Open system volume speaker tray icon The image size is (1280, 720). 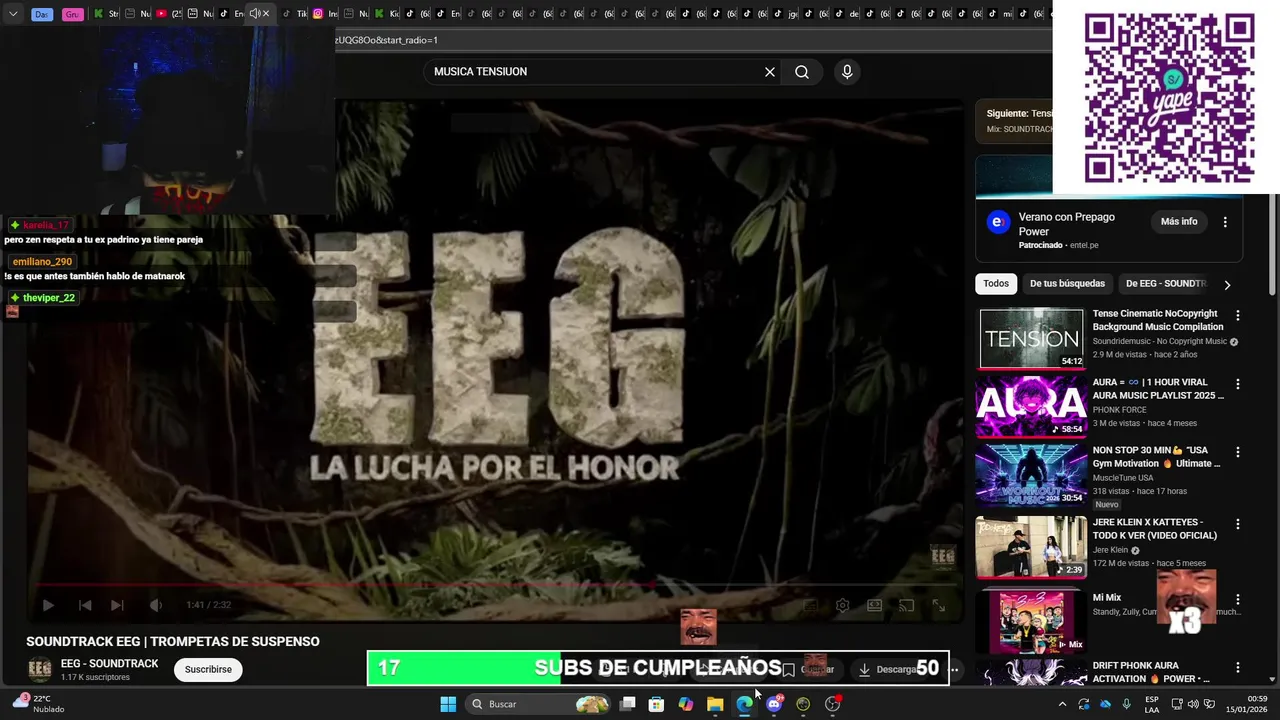[x=1193, y=704]
